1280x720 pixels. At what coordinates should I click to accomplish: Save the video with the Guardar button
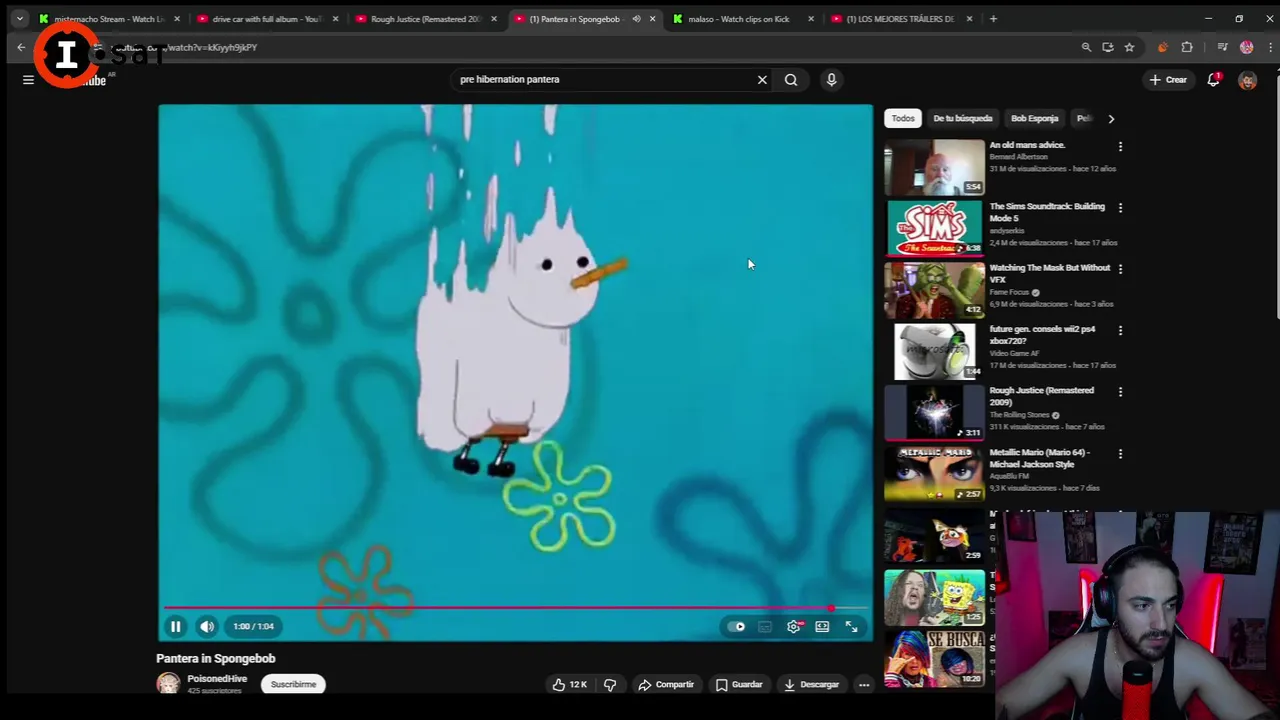pos(739,685)
